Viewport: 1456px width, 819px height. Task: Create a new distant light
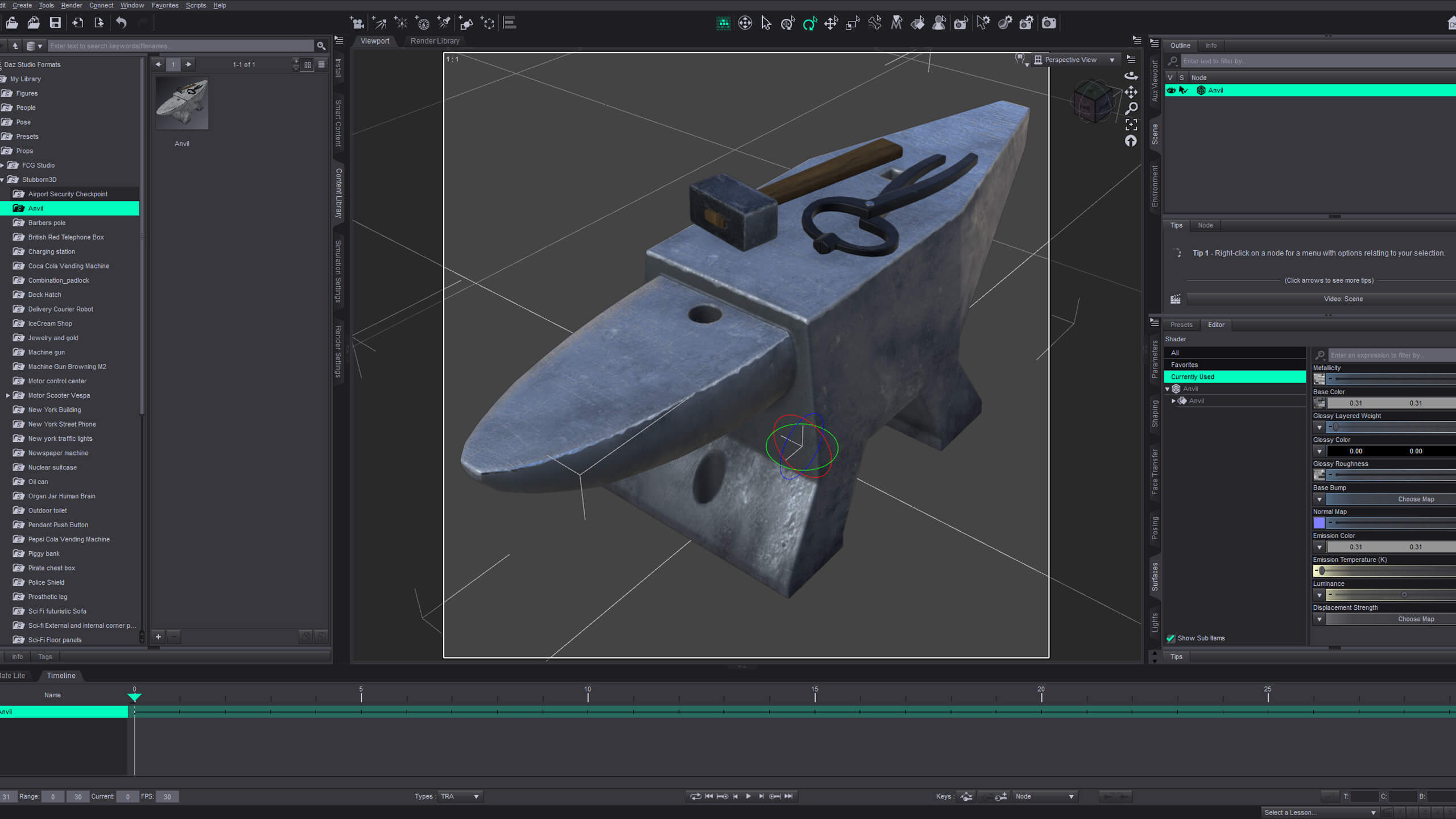379,23
